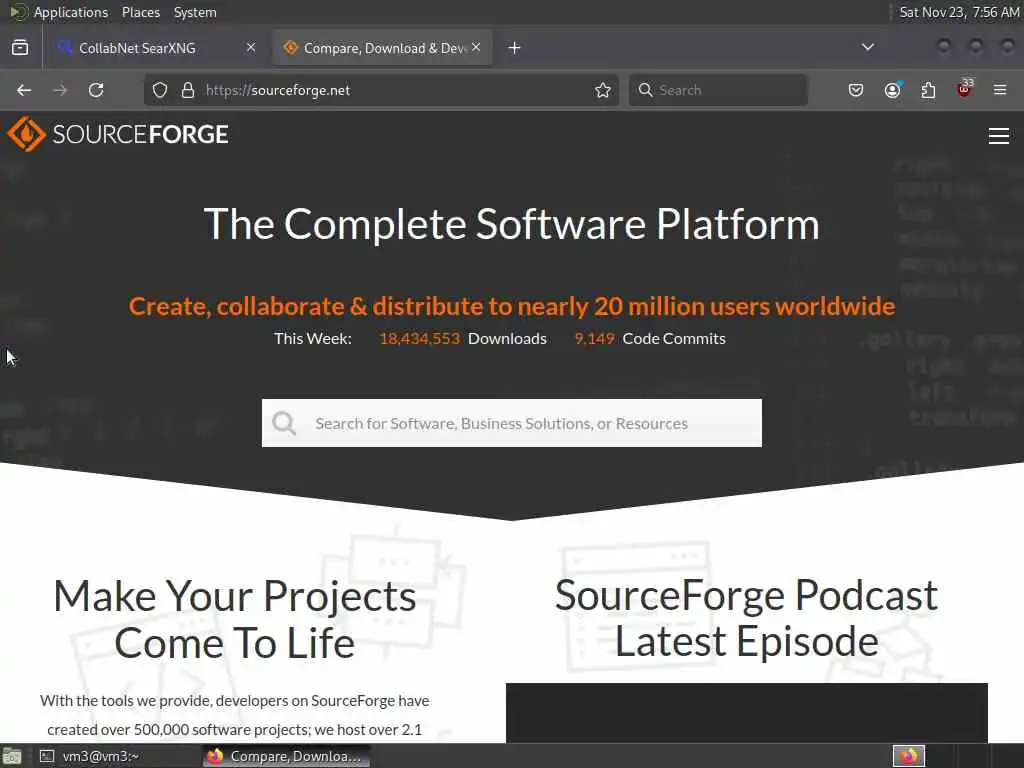Close the CollabNet SearXNG tab
This screenshot has height=768, width=1024.
tap(251, 47)
